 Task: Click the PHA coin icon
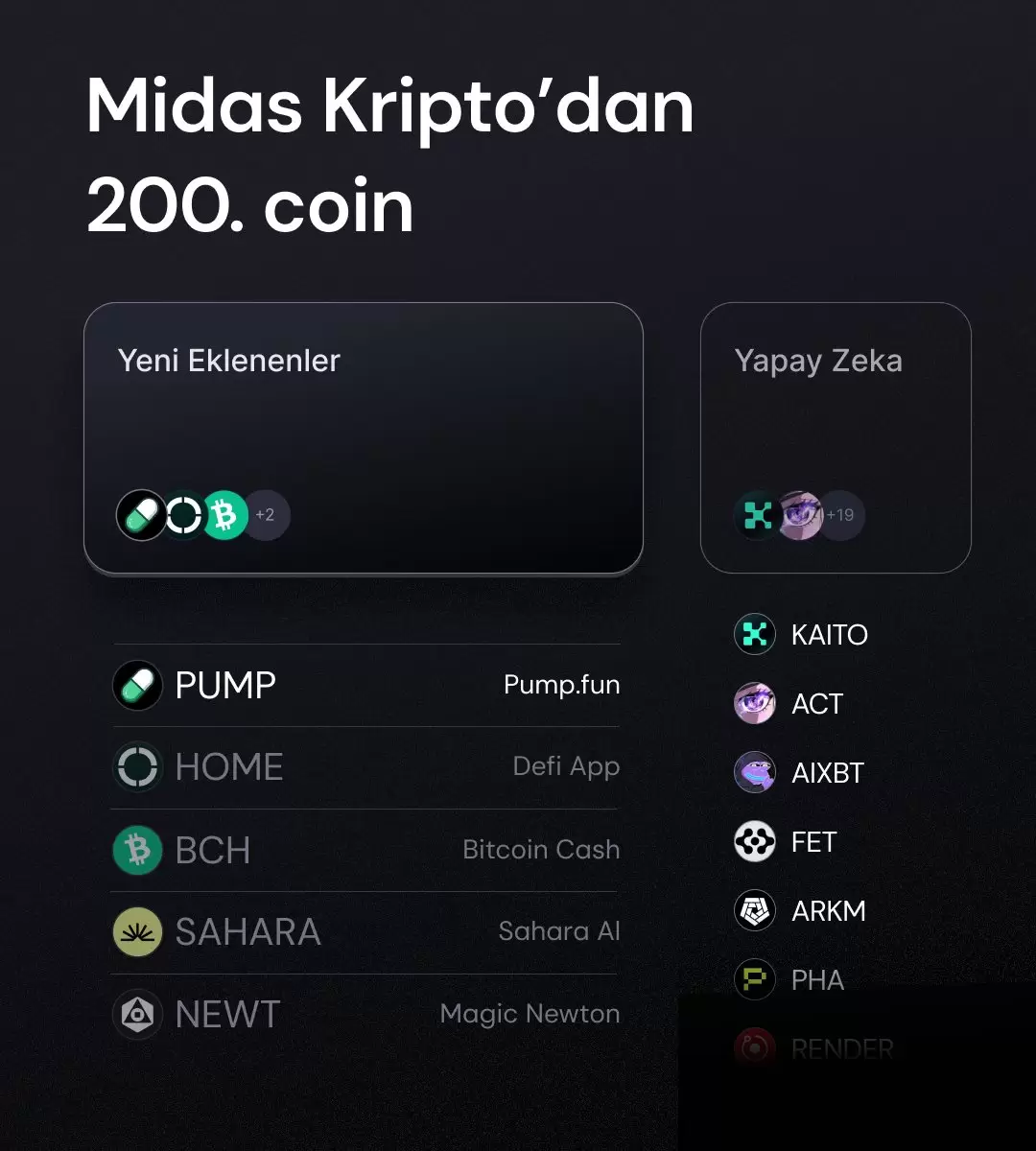tap(754, 979)
